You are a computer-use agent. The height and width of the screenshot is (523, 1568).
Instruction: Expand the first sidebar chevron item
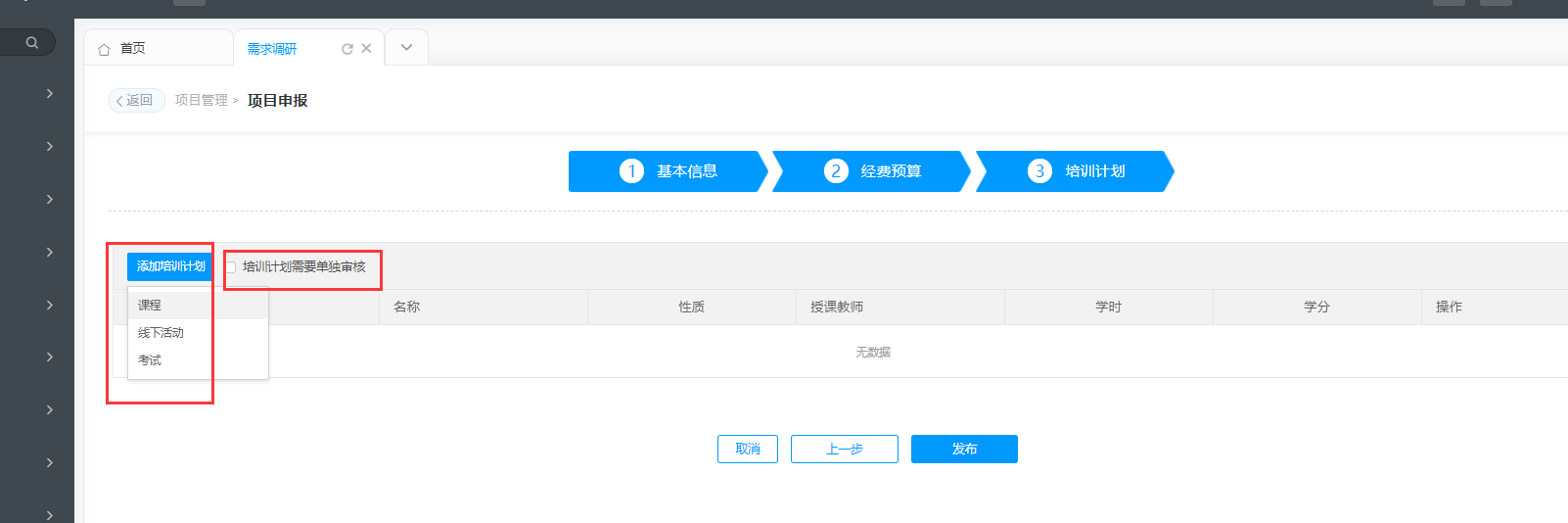pos(50,93)
